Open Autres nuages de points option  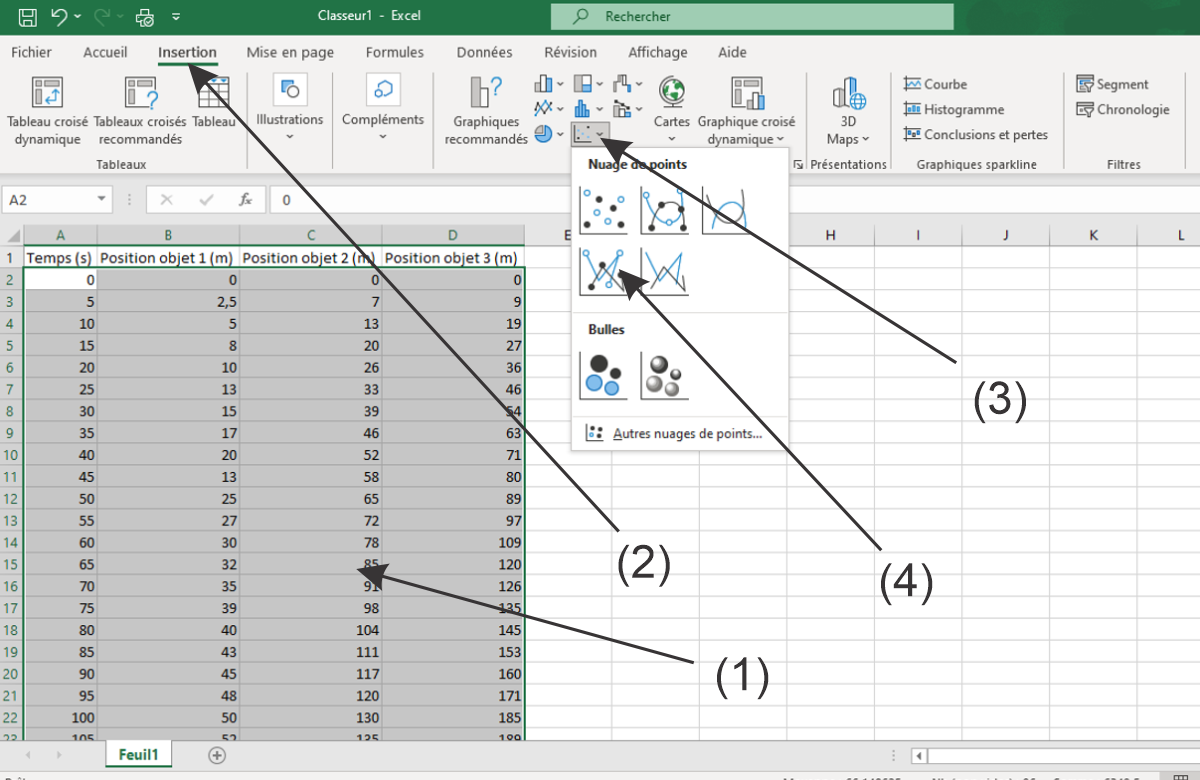tap(686, 434)
